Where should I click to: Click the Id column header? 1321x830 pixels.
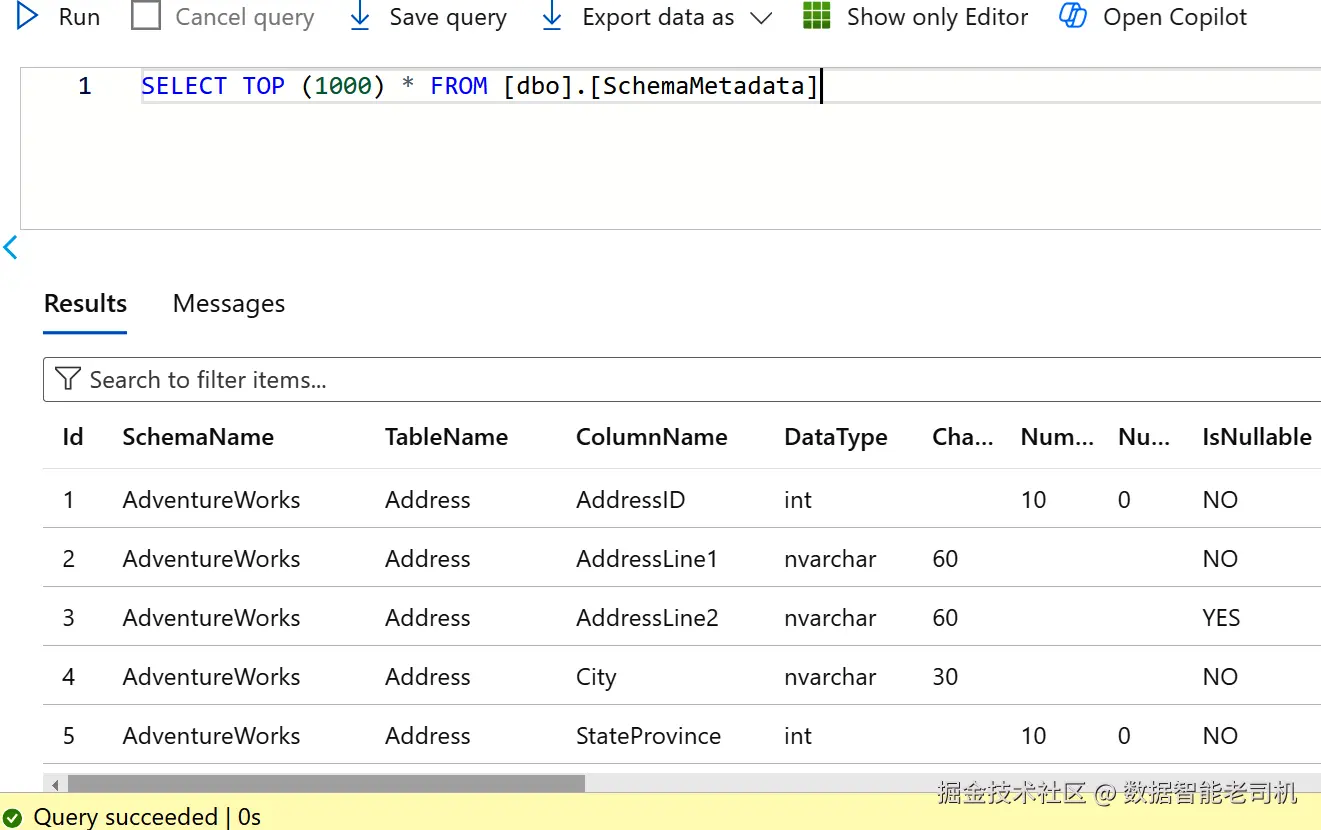[73, 437]
